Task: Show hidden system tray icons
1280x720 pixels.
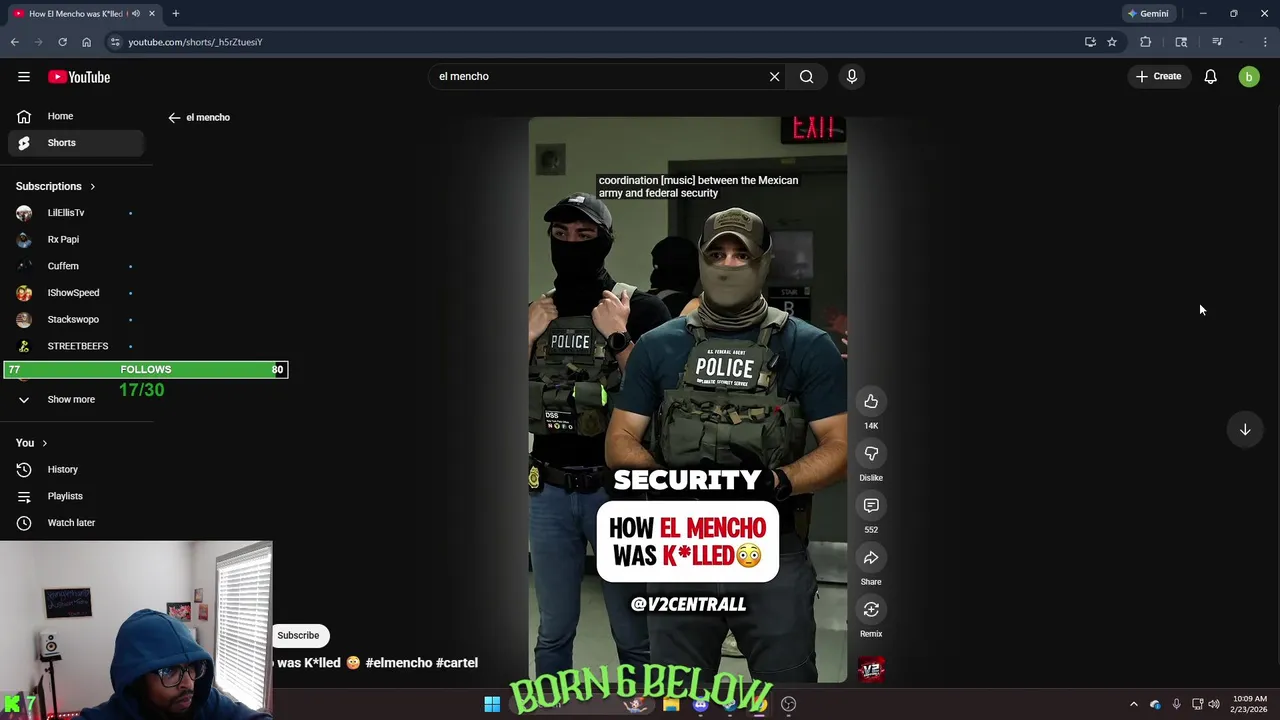Action: 1133,704
